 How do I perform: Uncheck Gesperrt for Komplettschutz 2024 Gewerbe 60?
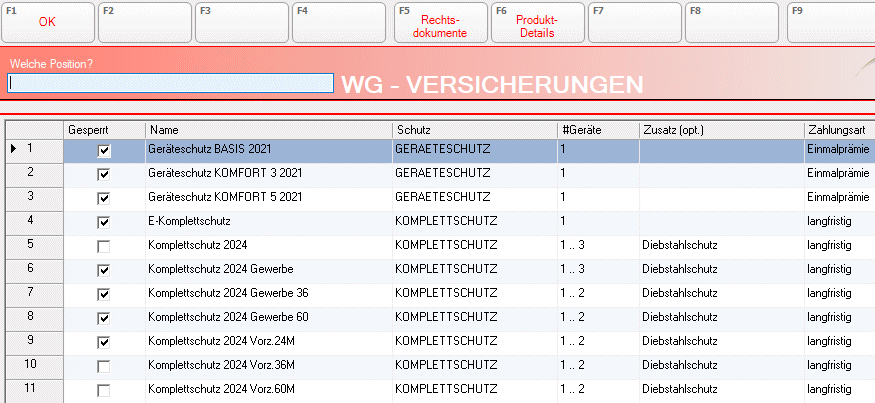(x=104, y=318)
